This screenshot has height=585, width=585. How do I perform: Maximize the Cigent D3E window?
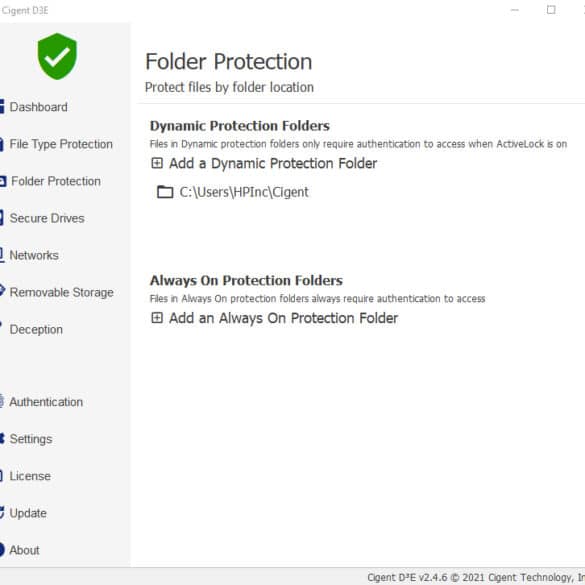click(x=551, y=10)
